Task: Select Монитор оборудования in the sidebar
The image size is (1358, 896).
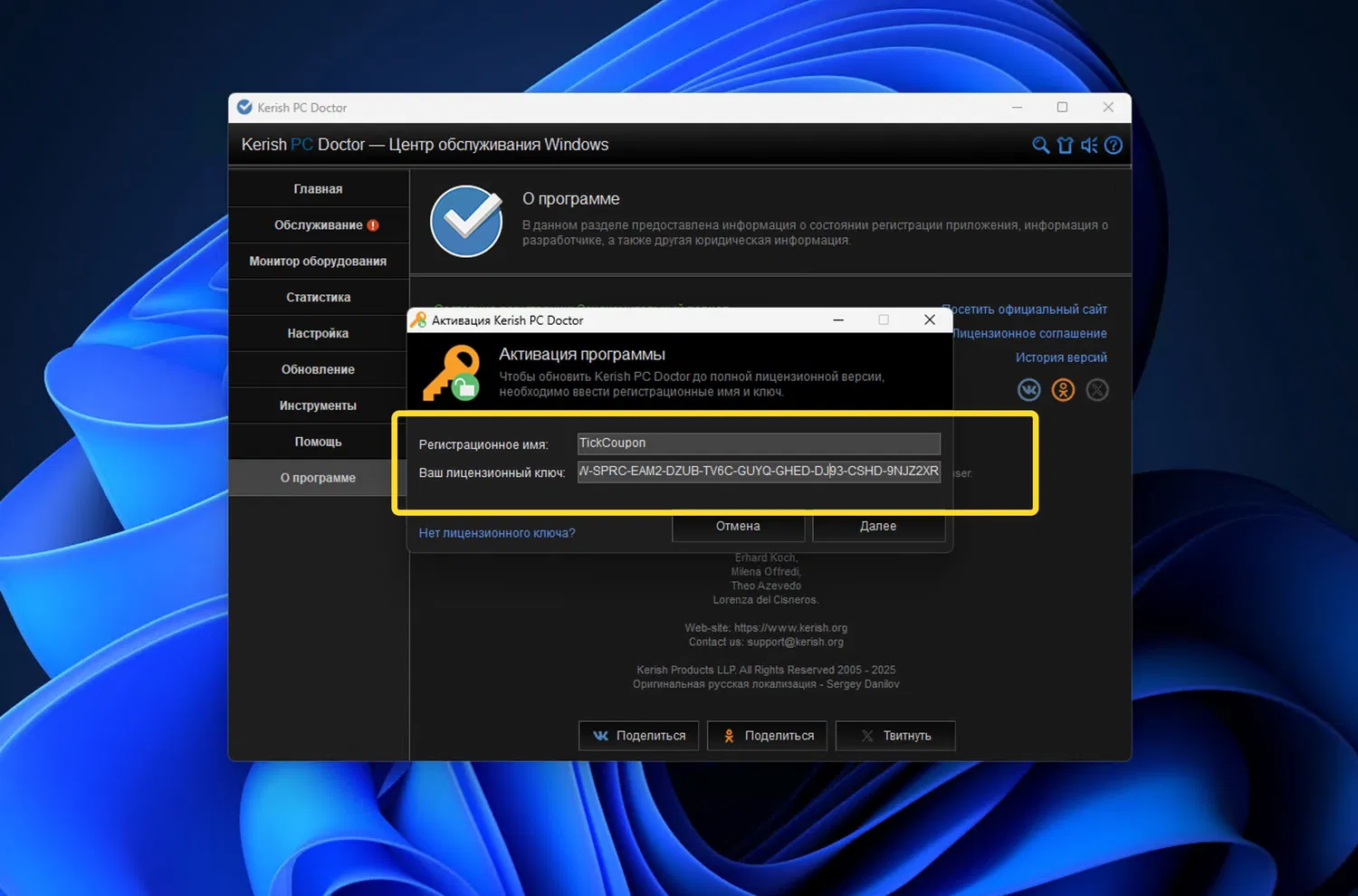Action: (x=319, y=262)
